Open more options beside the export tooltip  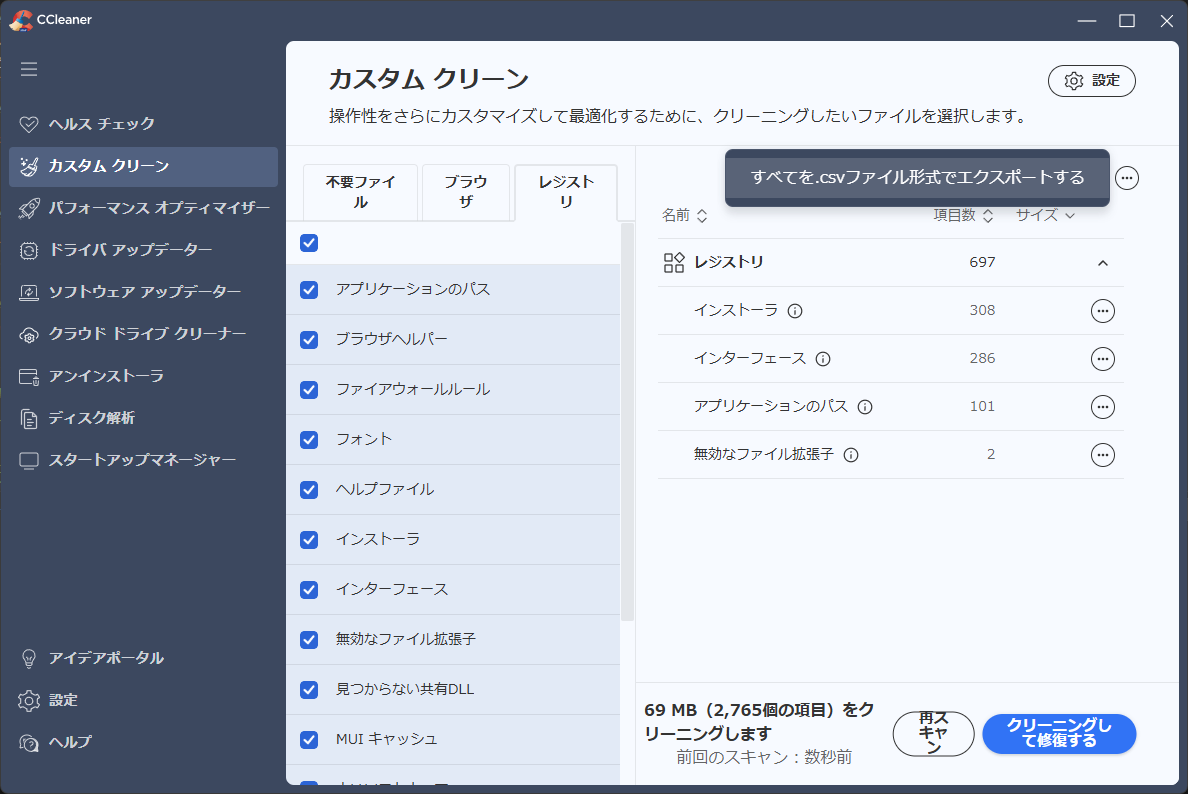[1127, 178]
